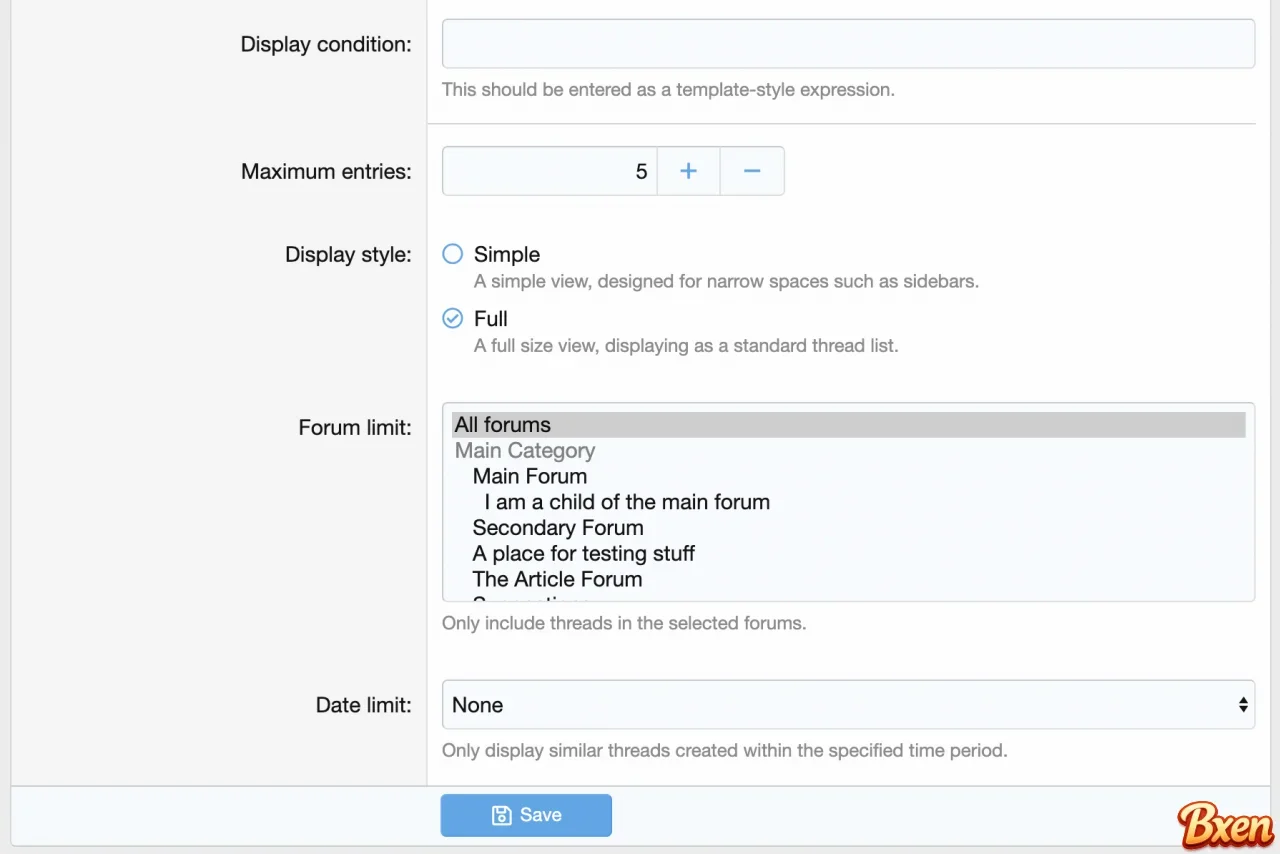Image resolution: width=1280 pixels, height=854 pixels.
Task: Click the Display condition text field
Action: tap(848, 43)
